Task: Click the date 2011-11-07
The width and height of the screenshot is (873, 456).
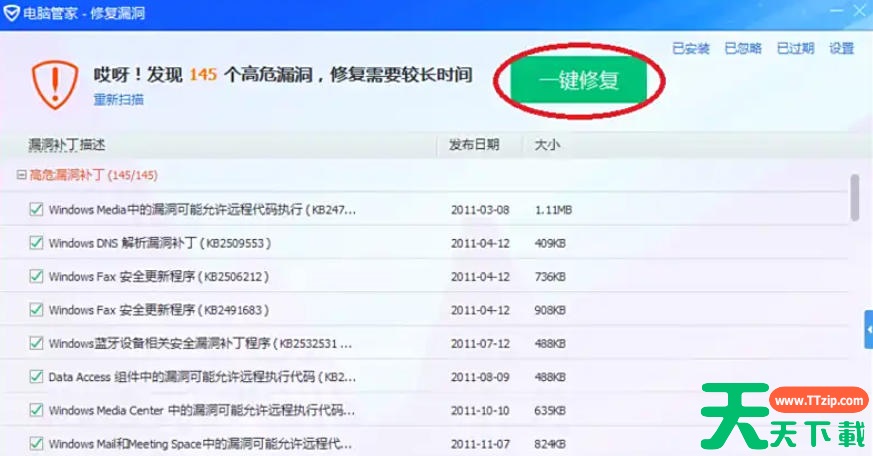Action: pyautogui.click(x=480, y=444)
